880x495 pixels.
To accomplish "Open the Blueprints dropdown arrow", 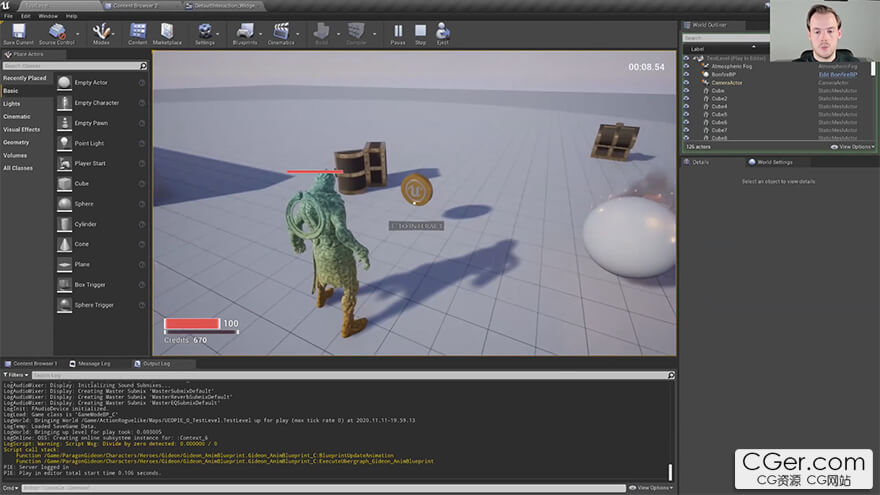I will click(260, 34).
